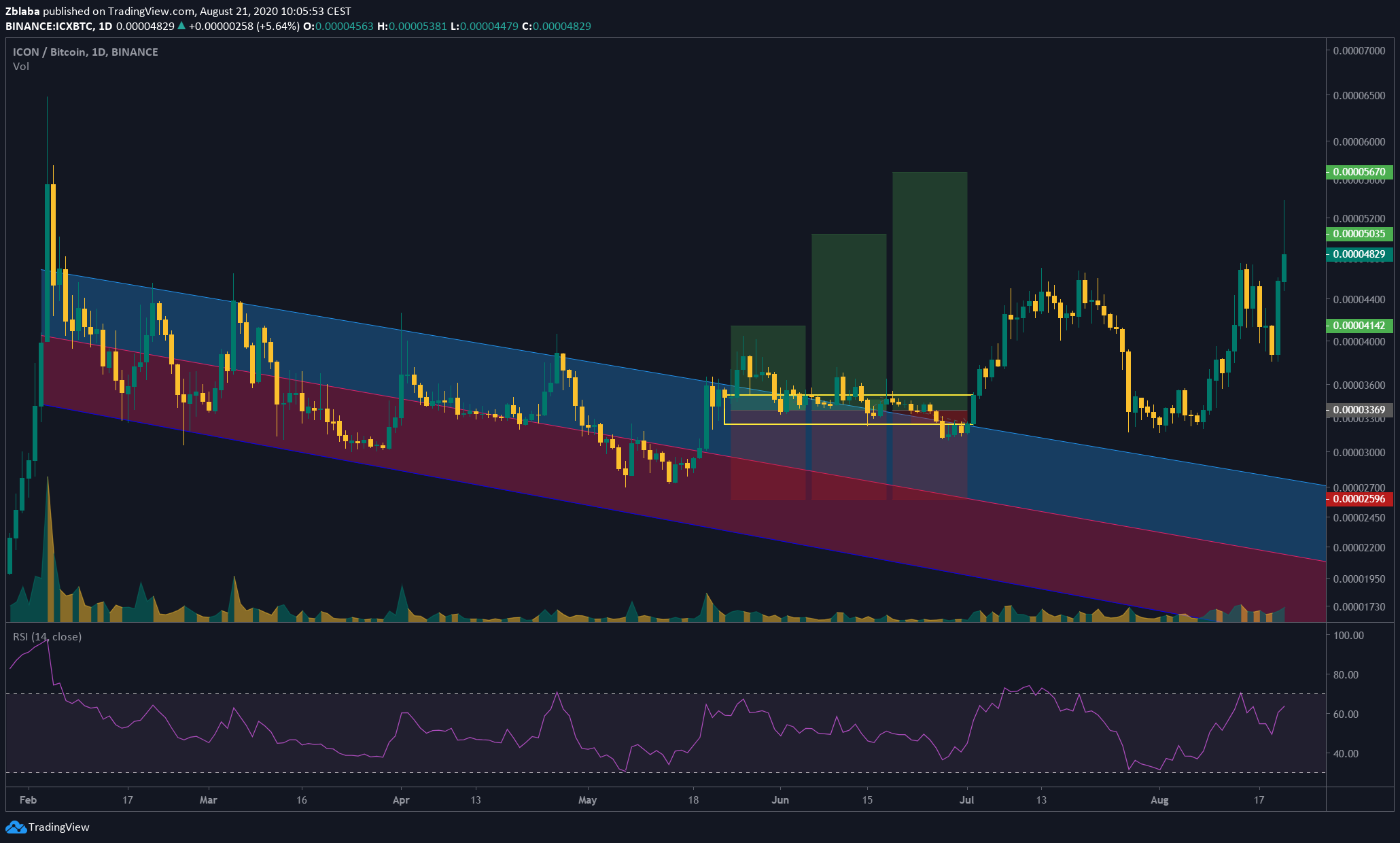Select the ICON / Bitcoin, 1D, BINANCE legend

(86, 52)
